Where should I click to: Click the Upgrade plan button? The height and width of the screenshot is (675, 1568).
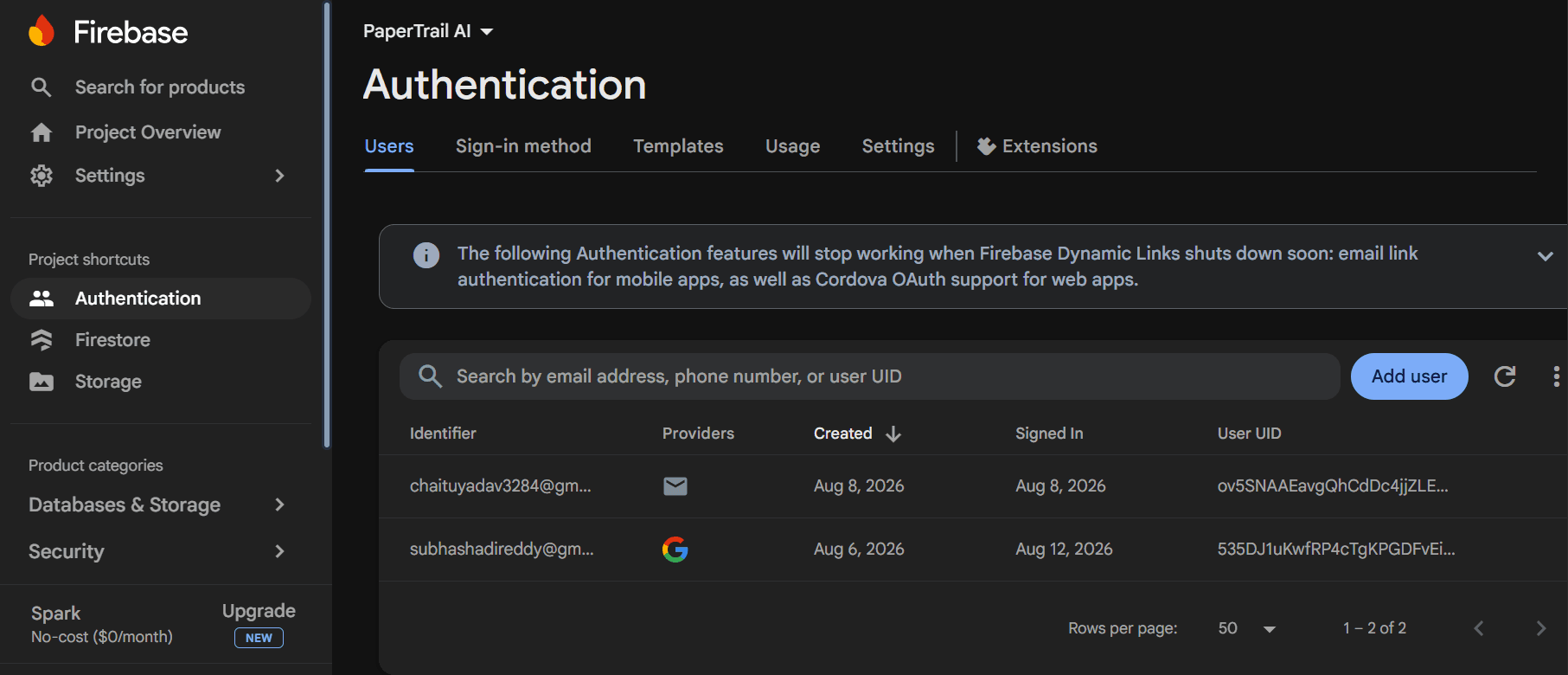[x=259, y=611]
